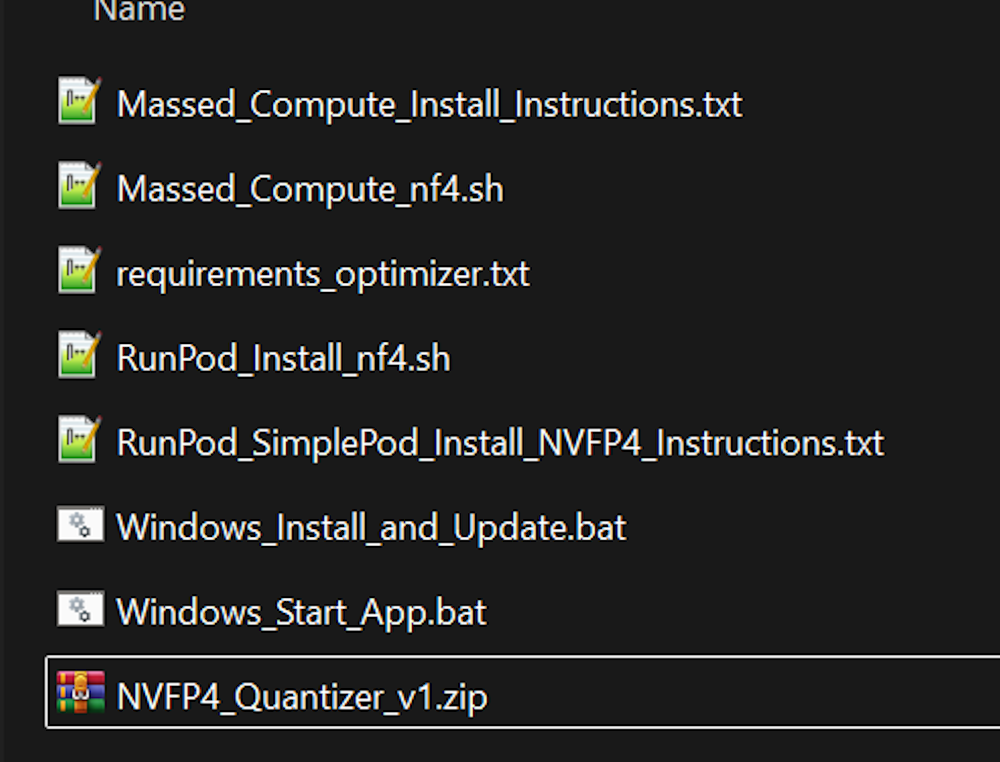This screenshot has height=762, width=1000.
Task: Sort files by the Name column header
Action: point(139,10)
